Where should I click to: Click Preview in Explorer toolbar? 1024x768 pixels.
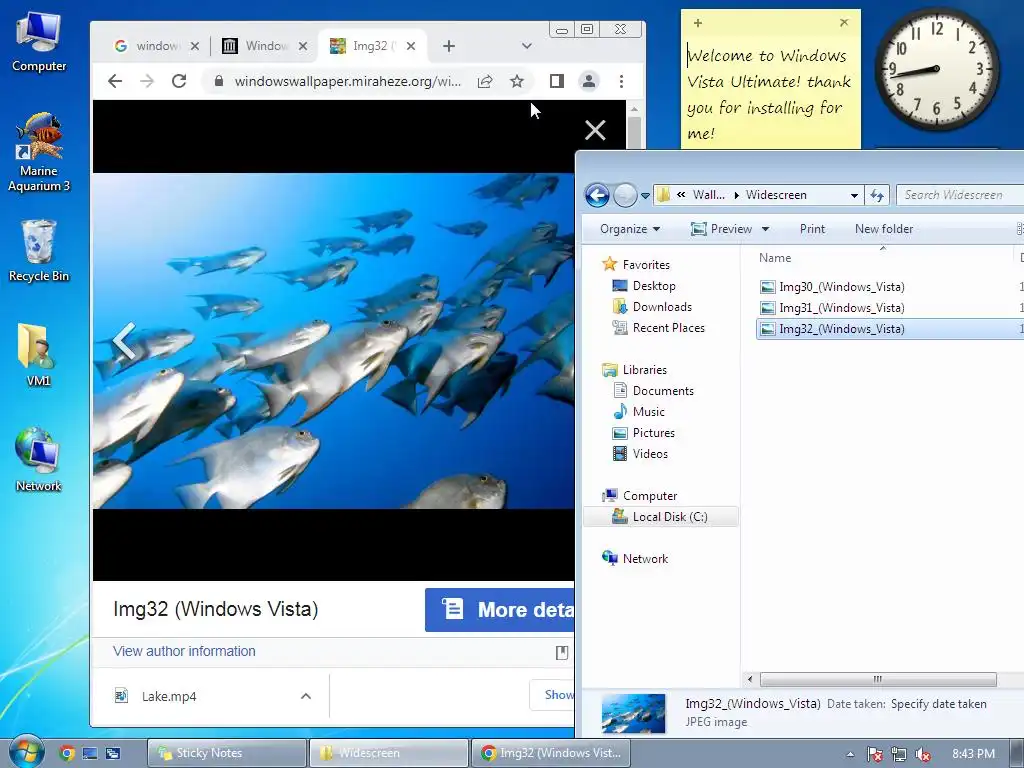coord(721,229)
